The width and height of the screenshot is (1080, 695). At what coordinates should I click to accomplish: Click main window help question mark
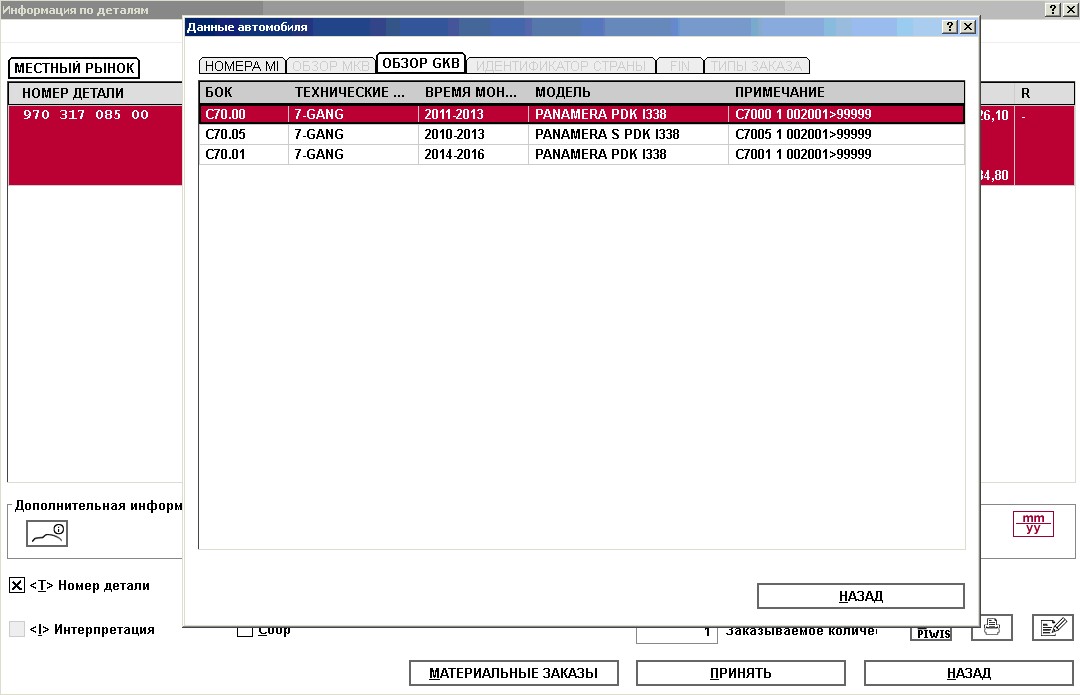[x=1053, y=9]
